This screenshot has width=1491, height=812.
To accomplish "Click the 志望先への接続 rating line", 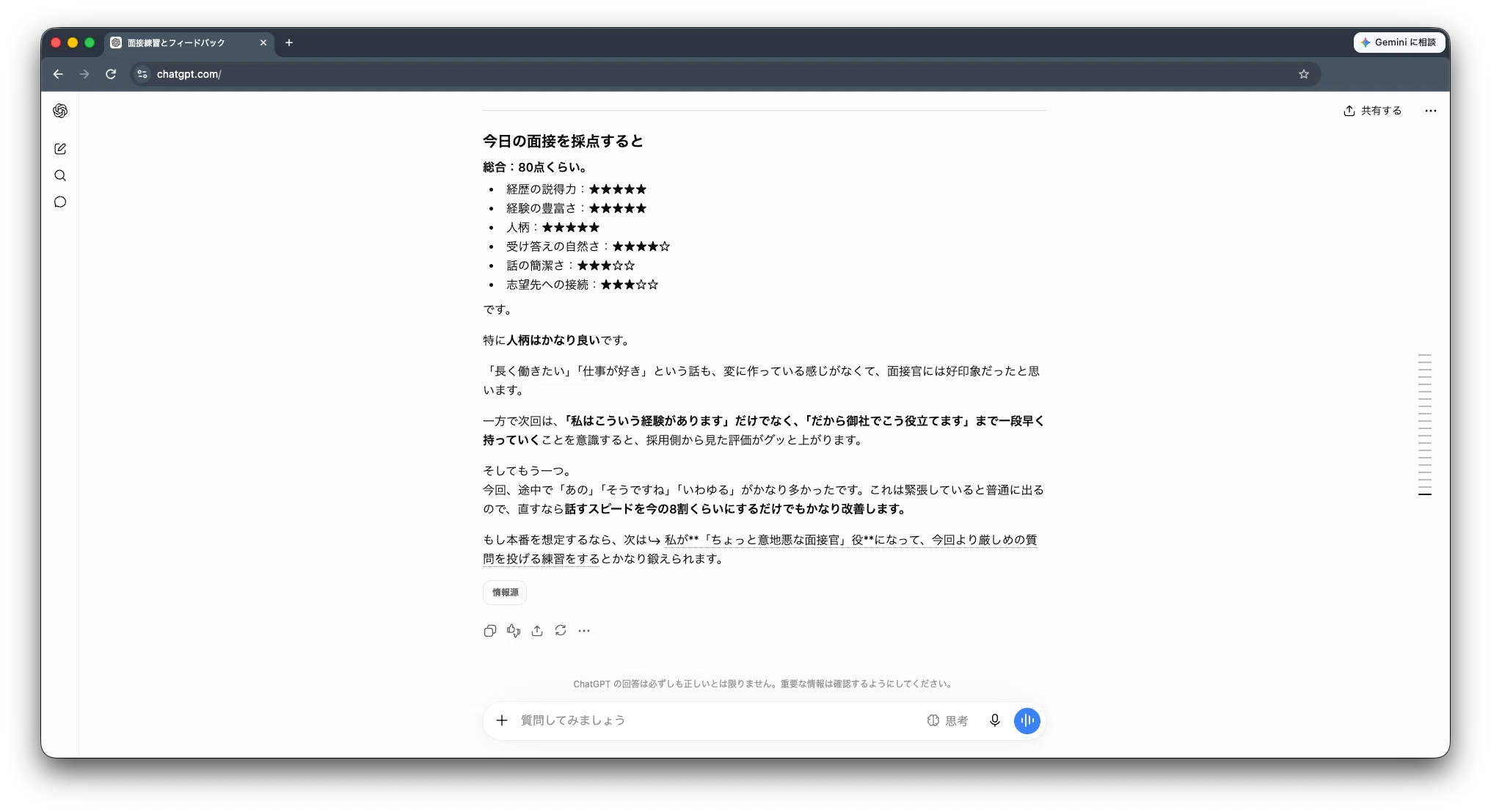I will tap(582, 285).
